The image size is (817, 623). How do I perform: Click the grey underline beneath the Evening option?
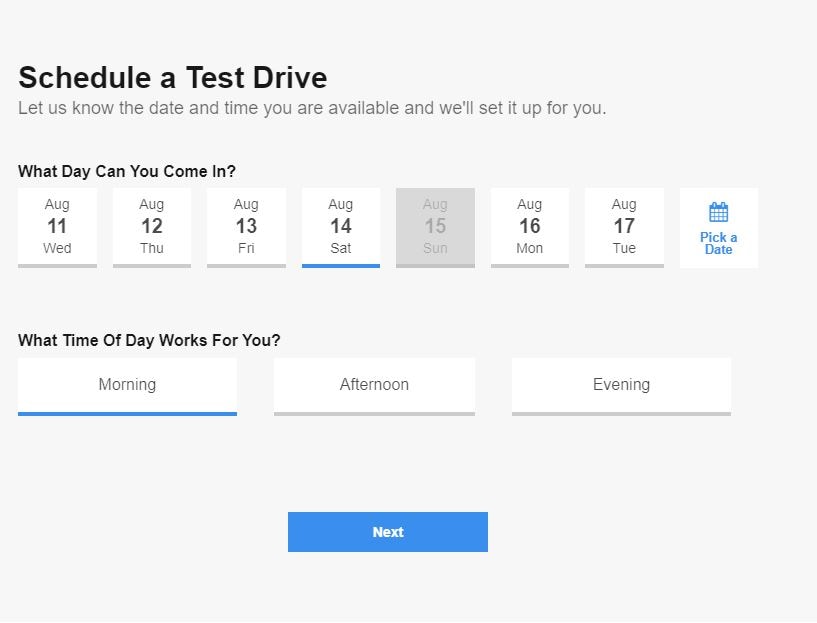click(621, 413)
